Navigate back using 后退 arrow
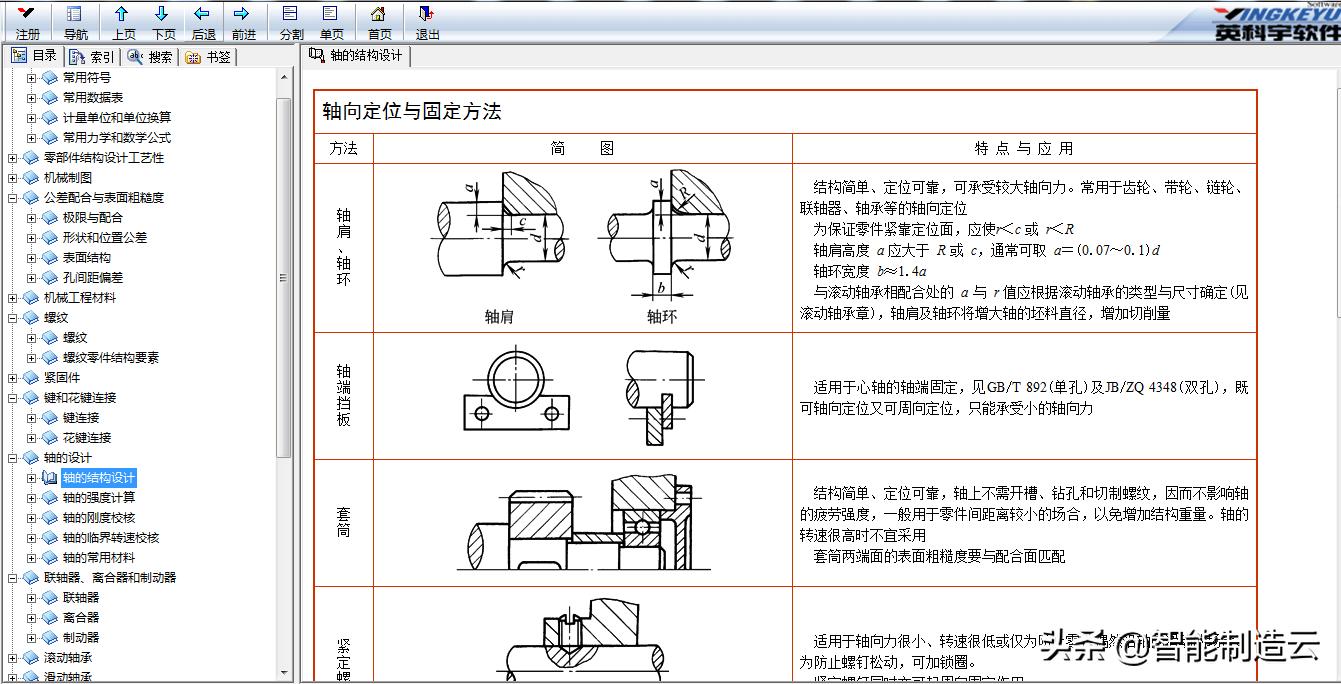1341x684 pixels. tap(203, 22)
